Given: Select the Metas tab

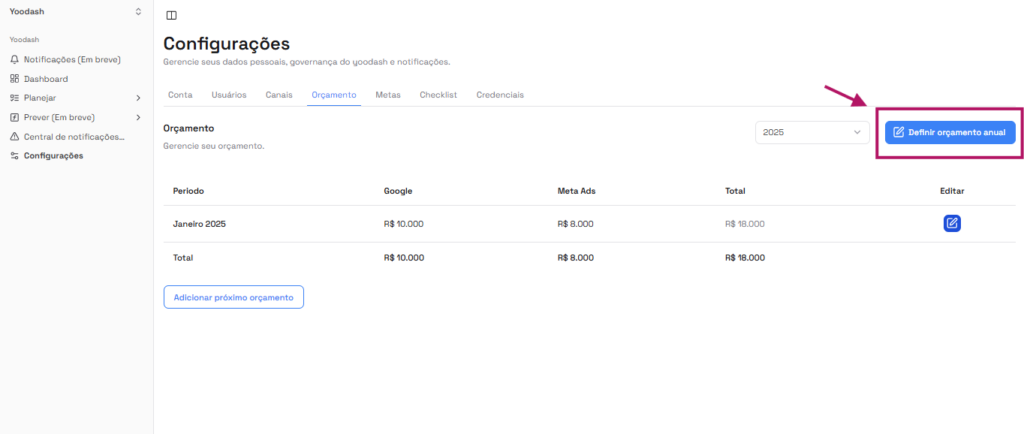Looking at the screenshot, I should coord(388,94).
